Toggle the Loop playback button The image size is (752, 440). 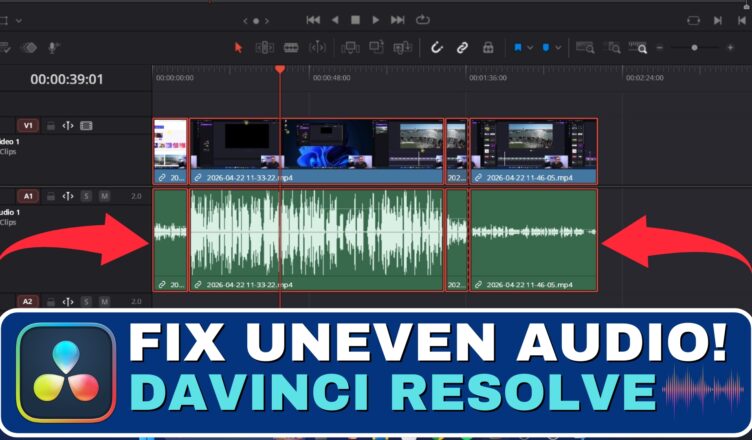[x=423, y=20]
